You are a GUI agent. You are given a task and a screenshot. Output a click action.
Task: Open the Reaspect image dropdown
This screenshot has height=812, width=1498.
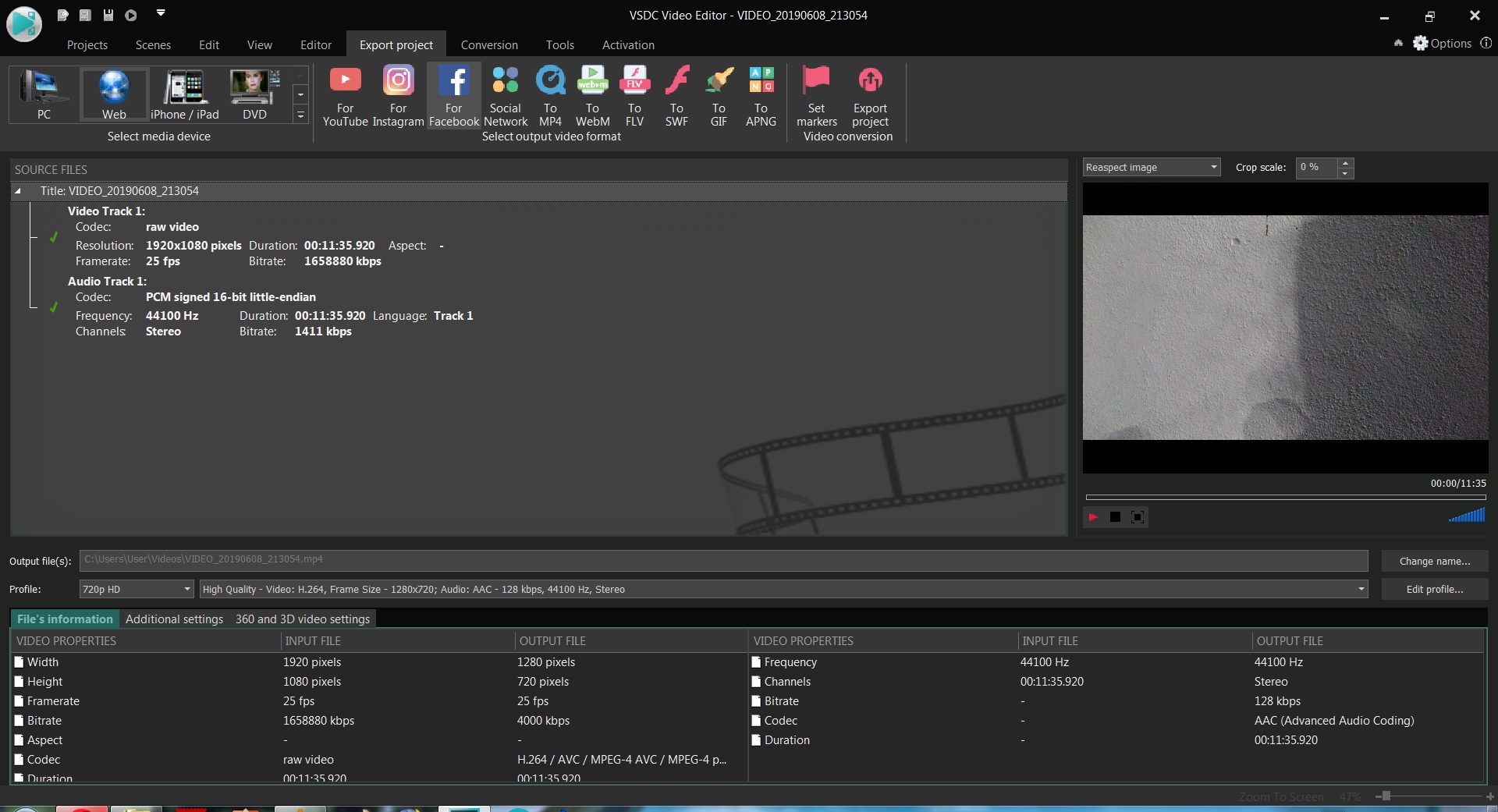(1151, 168)
